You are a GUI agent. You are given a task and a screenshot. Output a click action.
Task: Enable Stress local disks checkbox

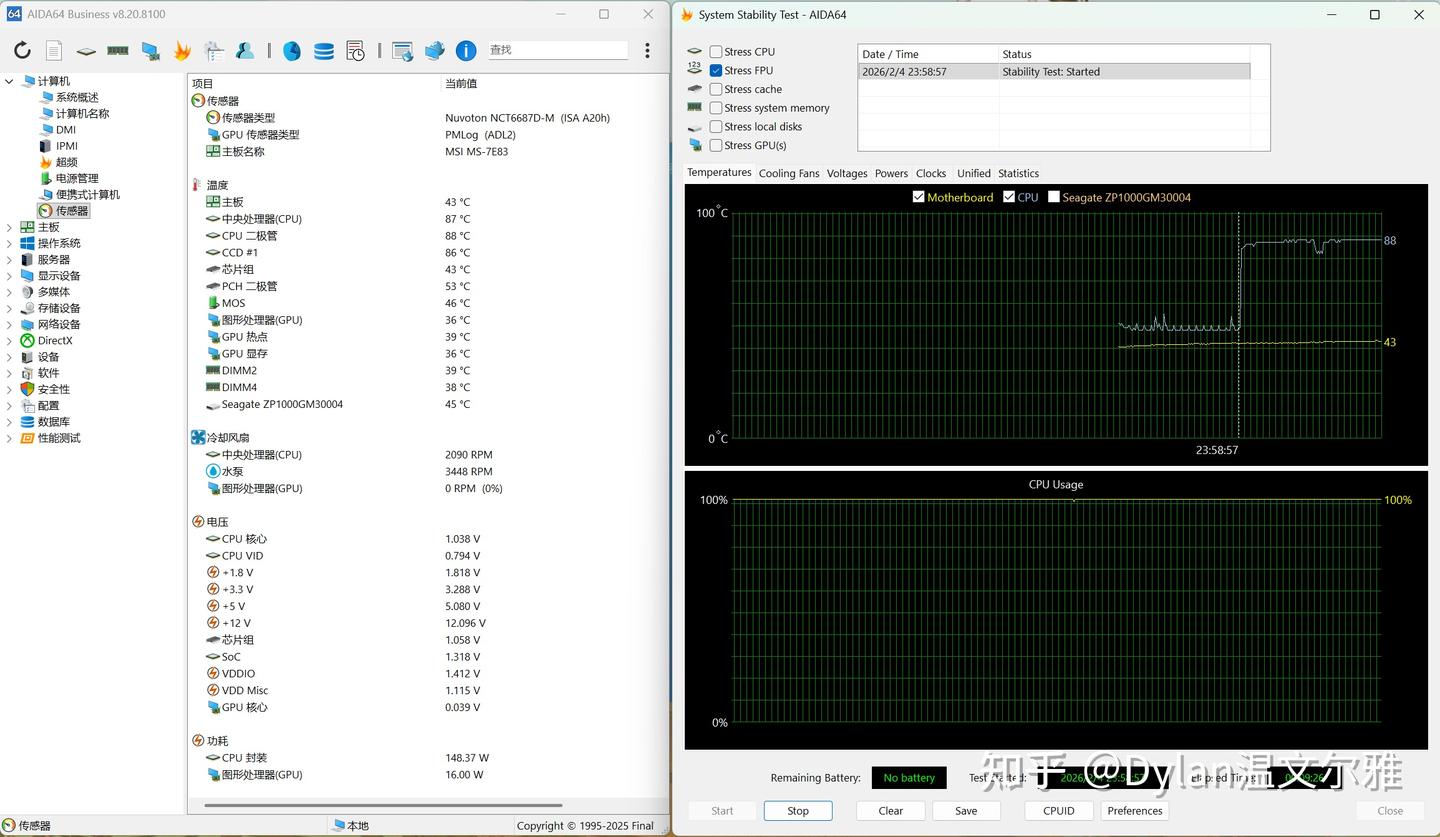coord(716,127)
